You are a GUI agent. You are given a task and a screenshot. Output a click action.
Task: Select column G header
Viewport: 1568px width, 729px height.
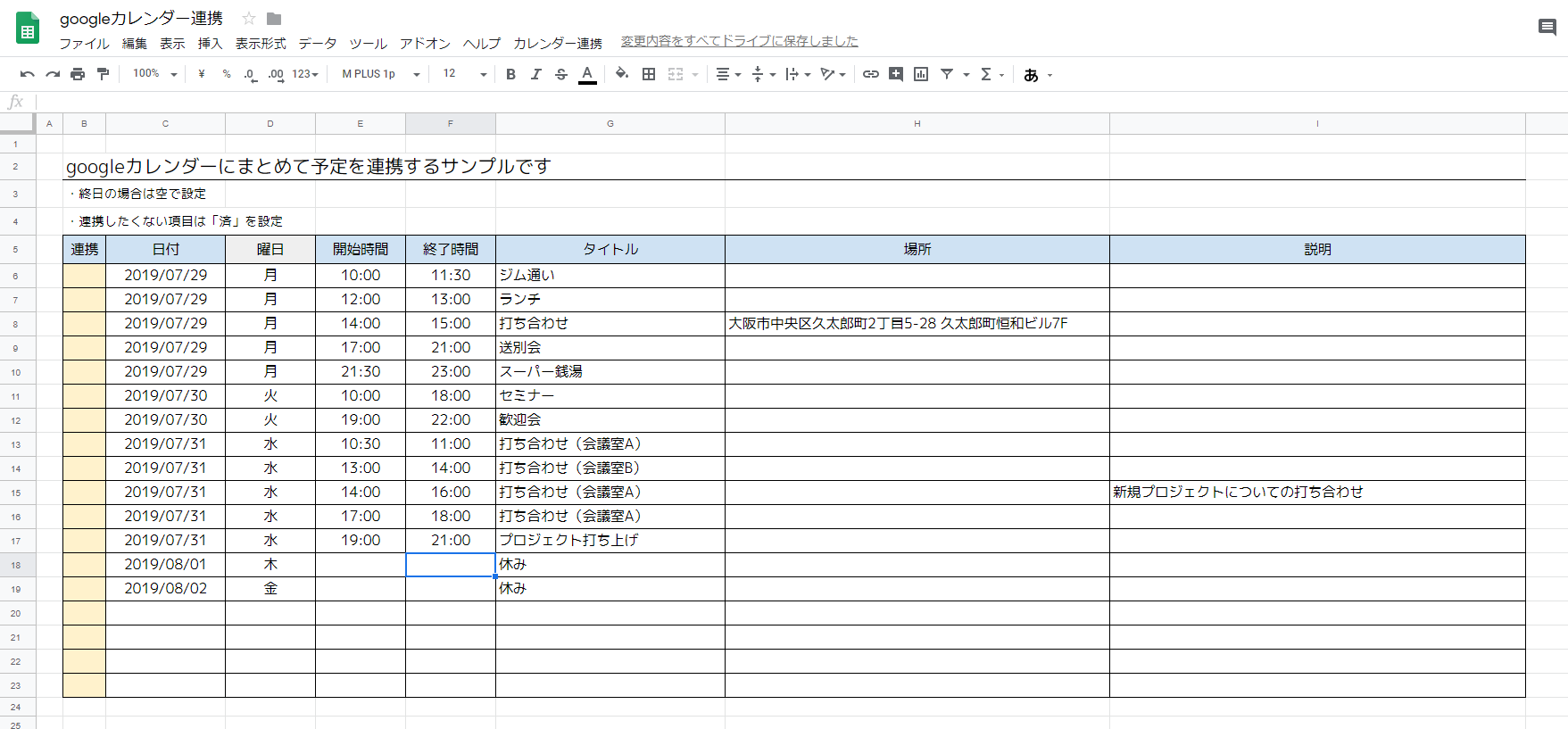pos(610,123)
